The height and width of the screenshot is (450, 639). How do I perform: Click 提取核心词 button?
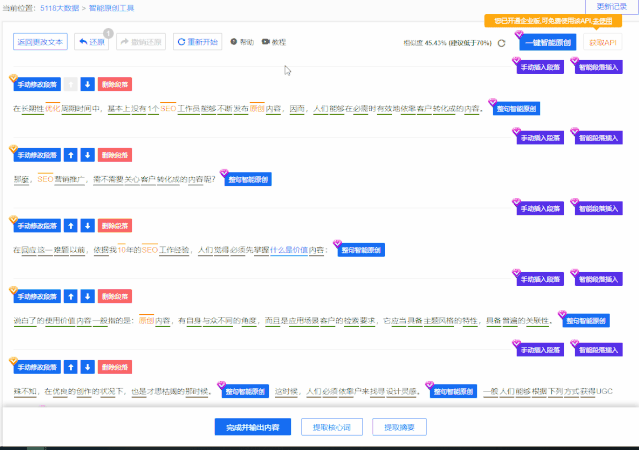click(x=332, y=427)
